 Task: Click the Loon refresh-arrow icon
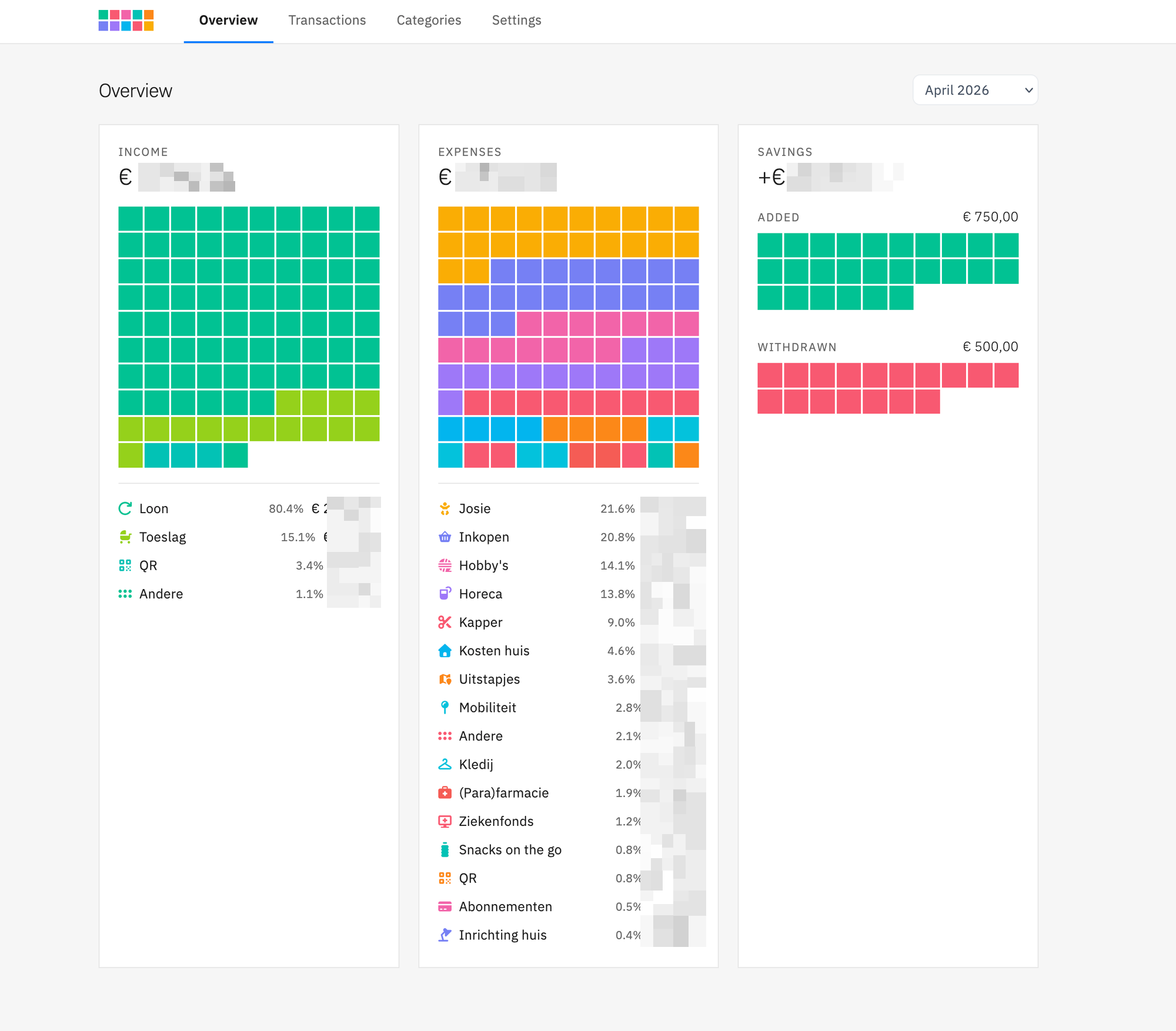(x=125, y=509)
